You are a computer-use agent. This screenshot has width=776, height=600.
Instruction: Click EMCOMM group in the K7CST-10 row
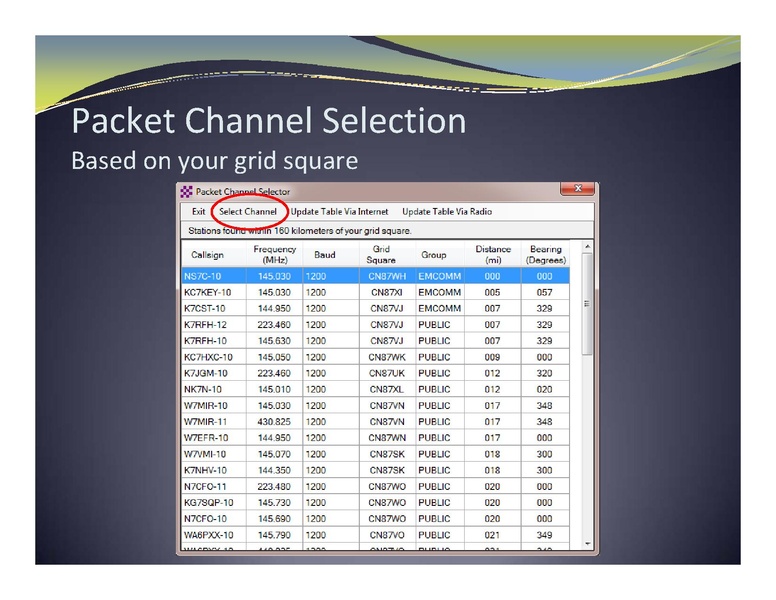point(439,308)
